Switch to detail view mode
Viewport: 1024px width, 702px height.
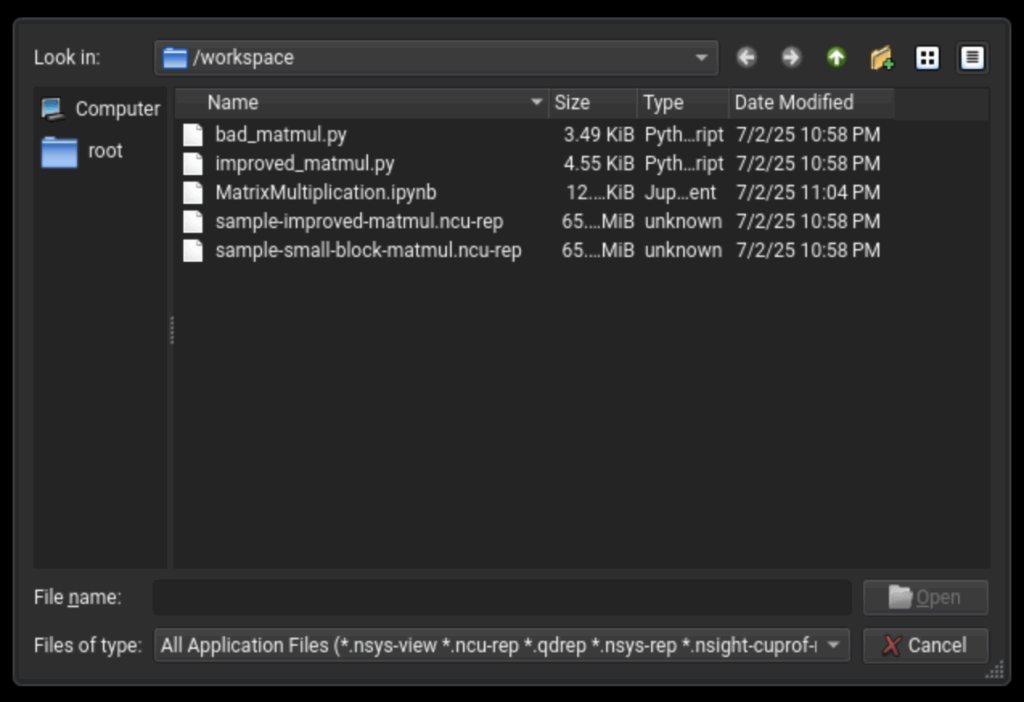(970, 57)
